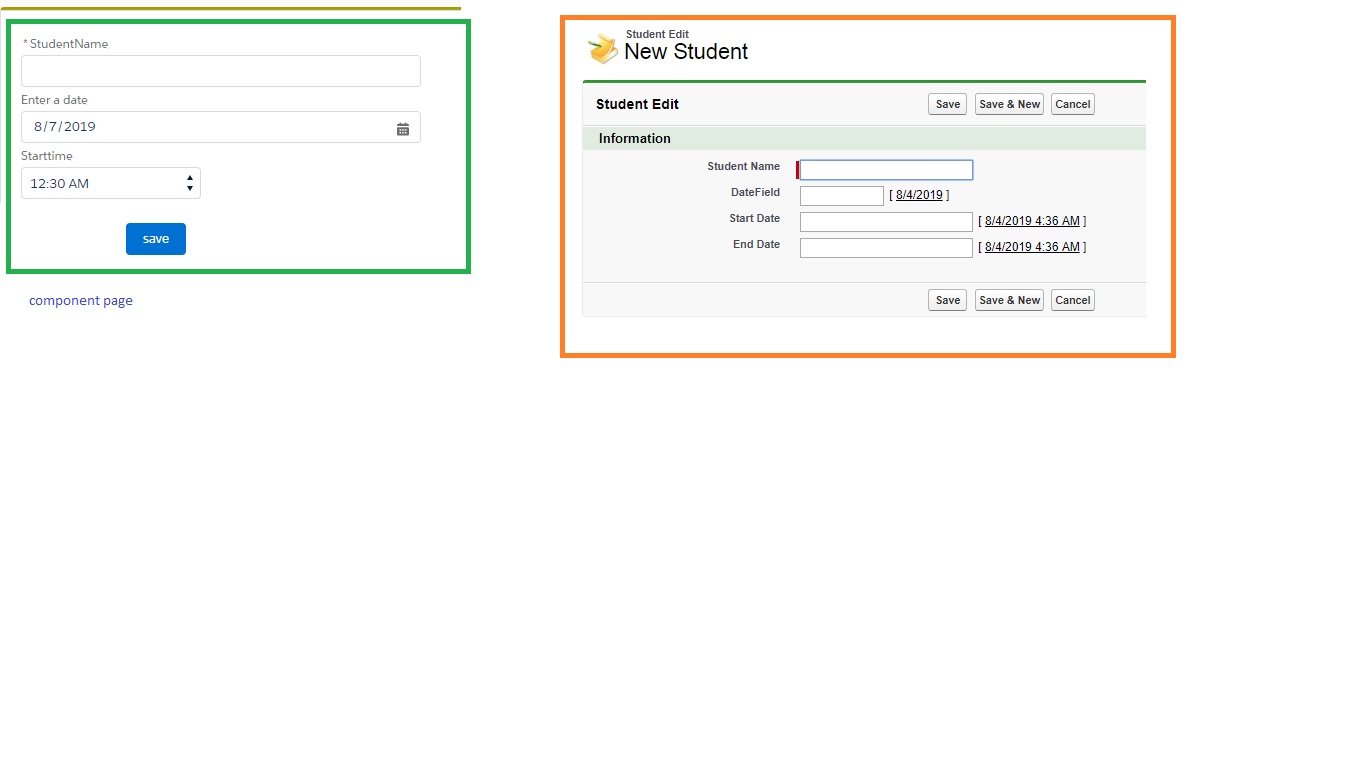Screen dimensions: 1366x768
Task: Click the Information section header
Action: [864, 138]
